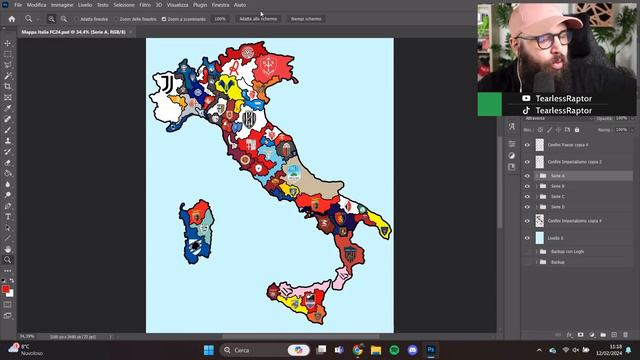Create new adjustment layer icon
The image size is (640, 360).
(x=592, y=335)
